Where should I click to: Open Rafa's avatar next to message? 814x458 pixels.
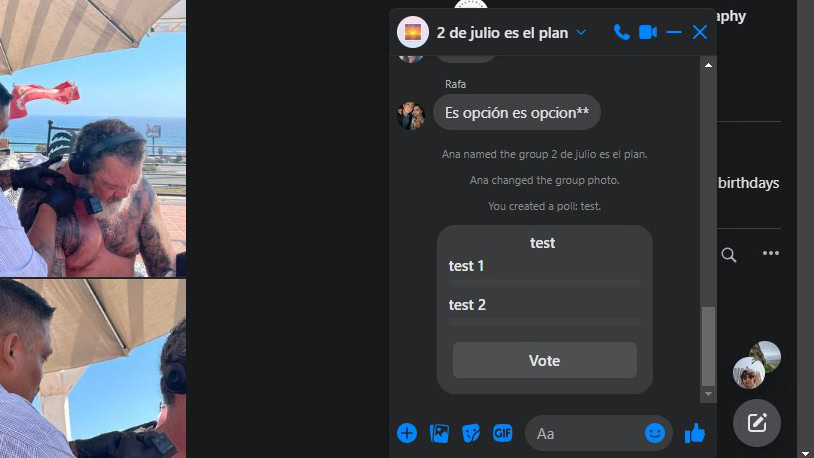tap(411, 115)
